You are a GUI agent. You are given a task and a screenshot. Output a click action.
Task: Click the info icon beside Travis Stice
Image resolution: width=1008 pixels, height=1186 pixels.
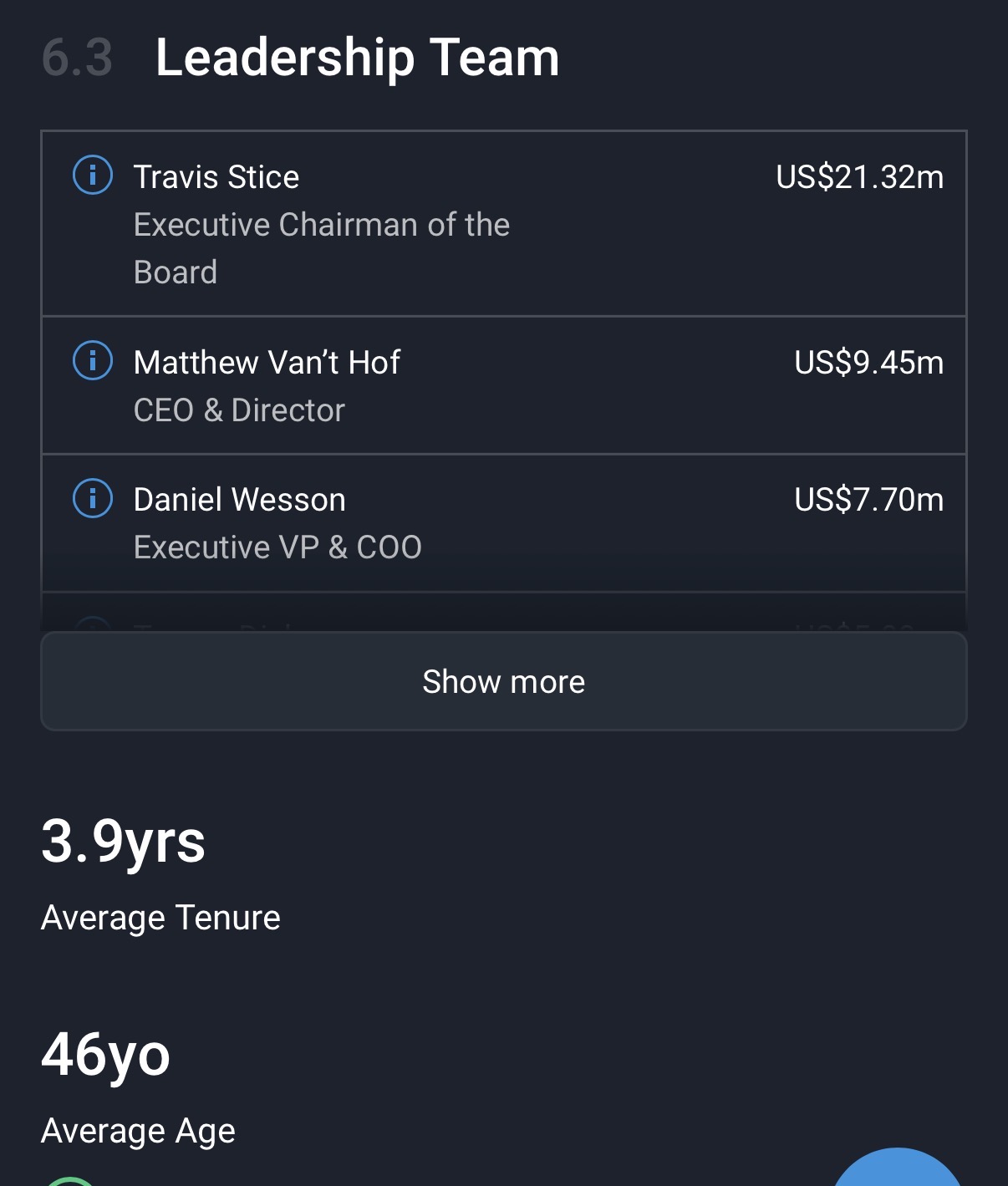(x=93, y=176)
